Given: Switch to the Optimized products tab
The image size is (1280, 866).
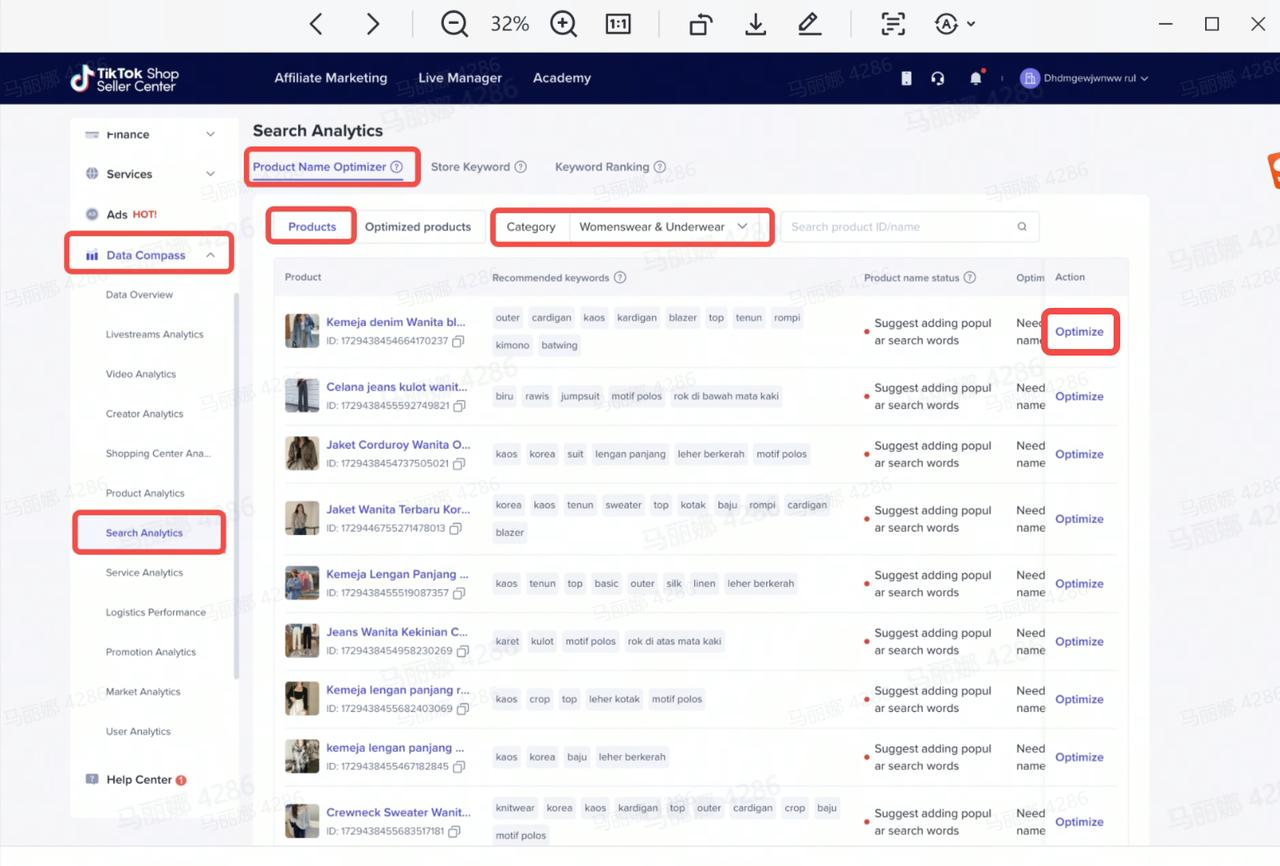Looking at the screenshot, I should (x=418, y=227).
